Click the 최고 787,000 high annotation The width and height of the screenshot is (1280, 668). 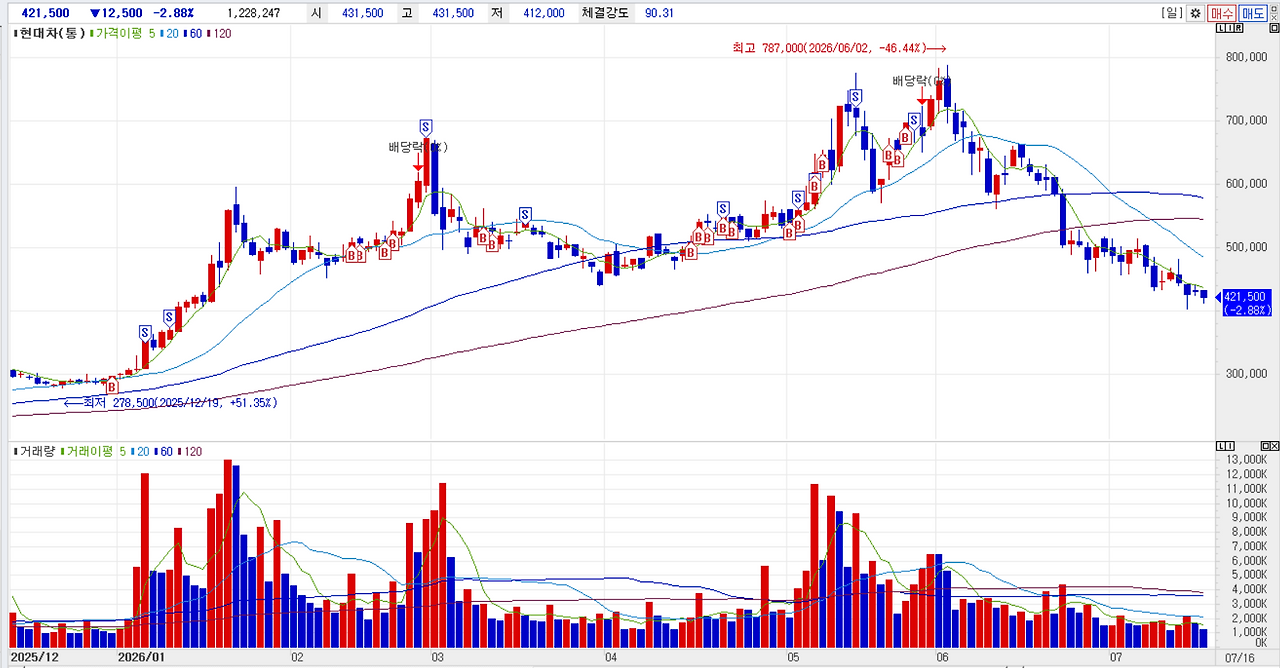[838, 48]
